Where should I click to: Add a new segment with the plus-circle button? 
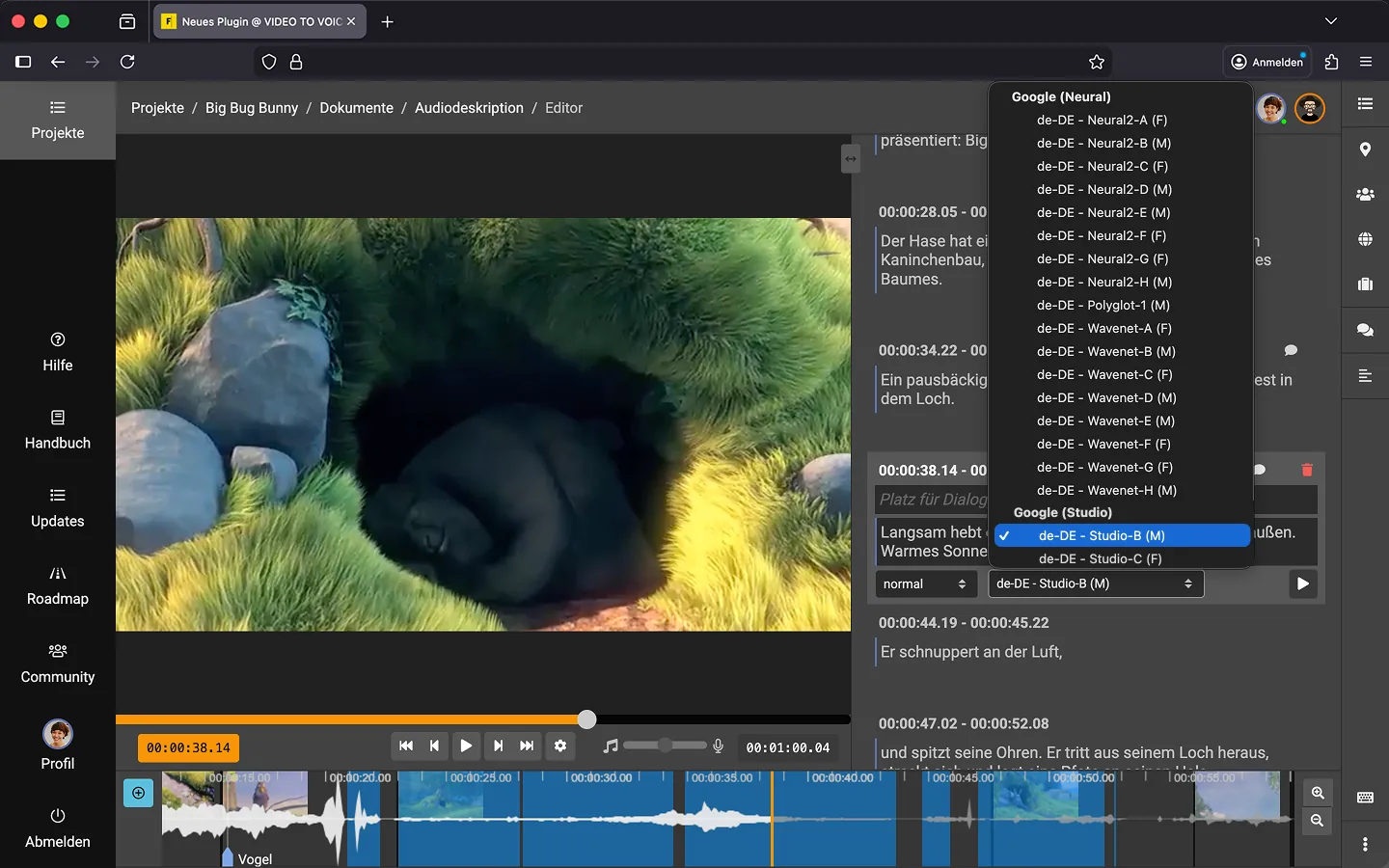pyautogui.click(x=139, y=793)
